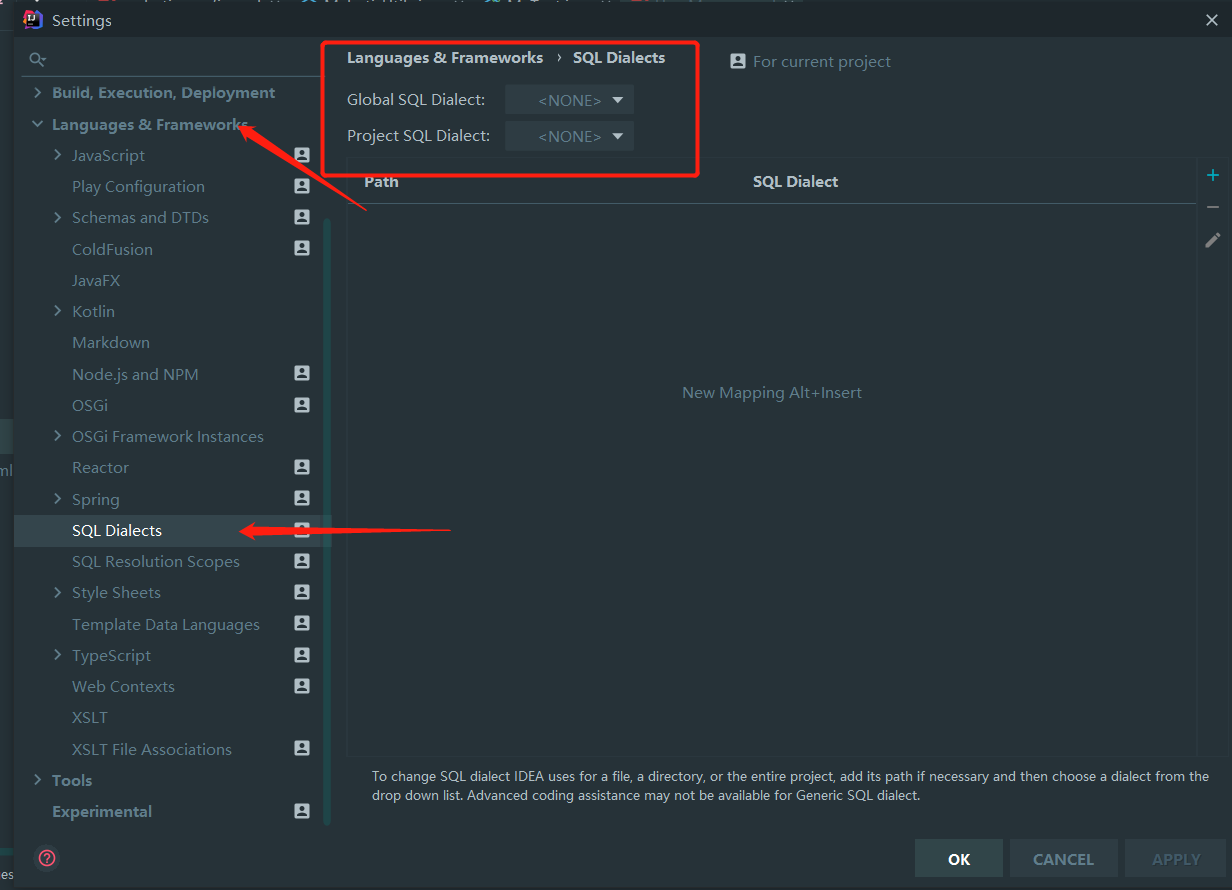1232x890 pixels.
Task: Click the project icon beside Spring
Action: pyautogui.click(x=302, y=498)
